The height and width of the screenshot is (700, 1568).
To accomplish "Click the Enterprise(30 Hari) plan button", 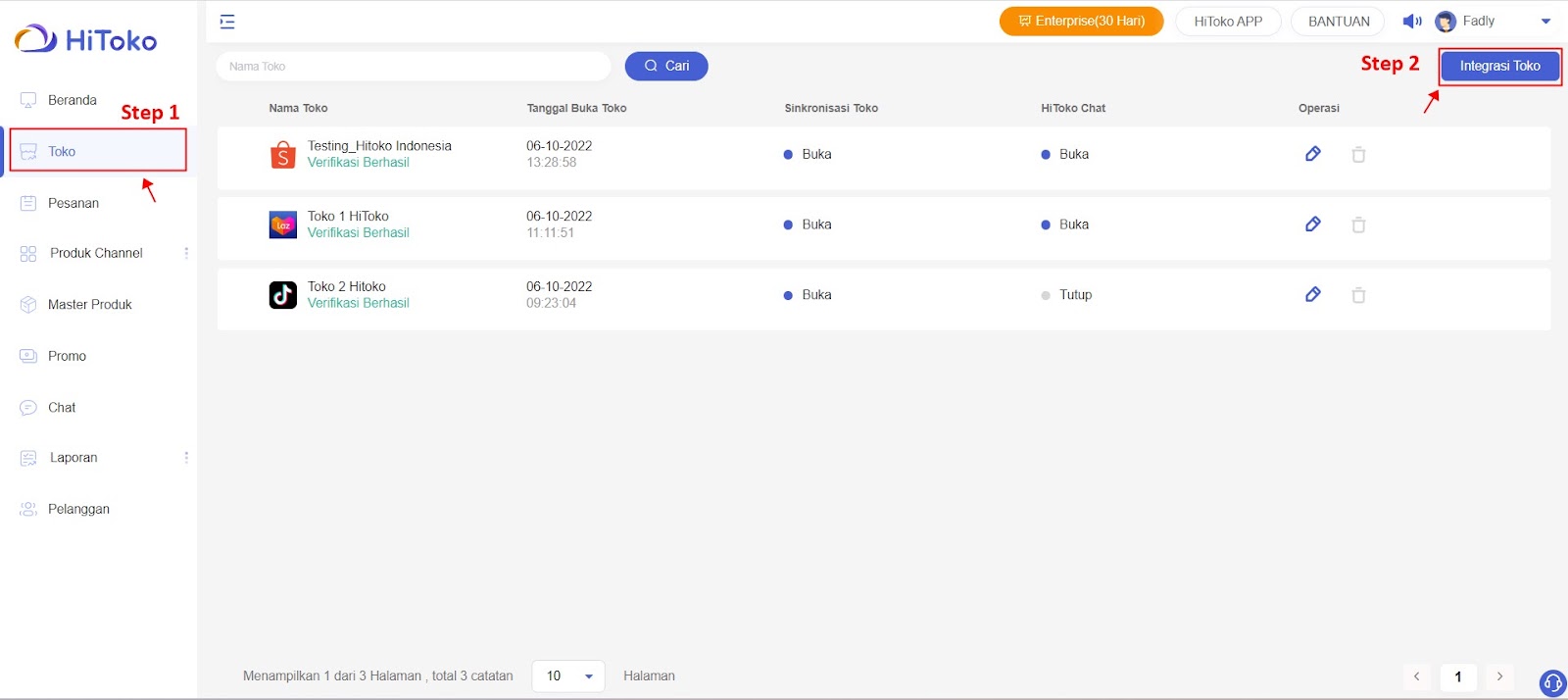I will [x=1081, y=22].
